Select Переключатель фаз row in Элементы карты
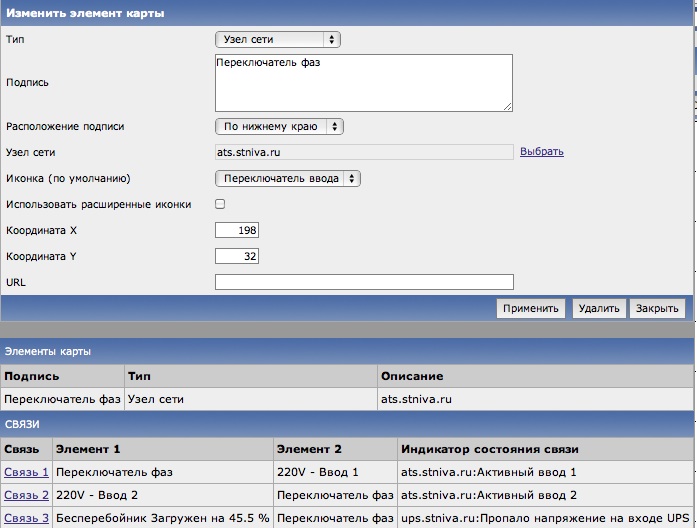The height and width of the screenshot is (528, 697). pos(62,399)
